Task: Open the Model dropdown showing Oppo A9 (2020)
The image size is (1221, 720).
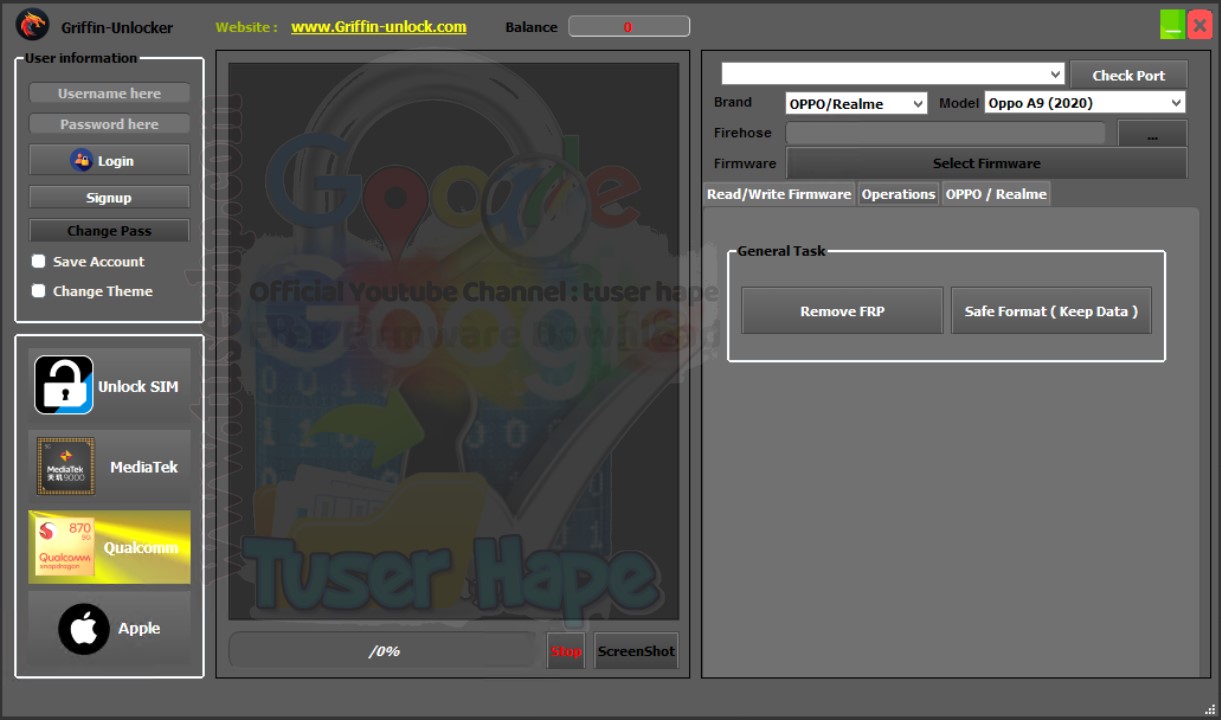Action: (x=1085, y=103)
